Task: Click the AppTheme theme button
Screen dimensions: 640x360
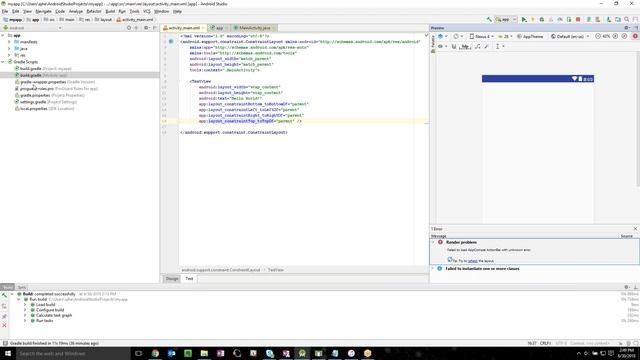Action: 530,36
